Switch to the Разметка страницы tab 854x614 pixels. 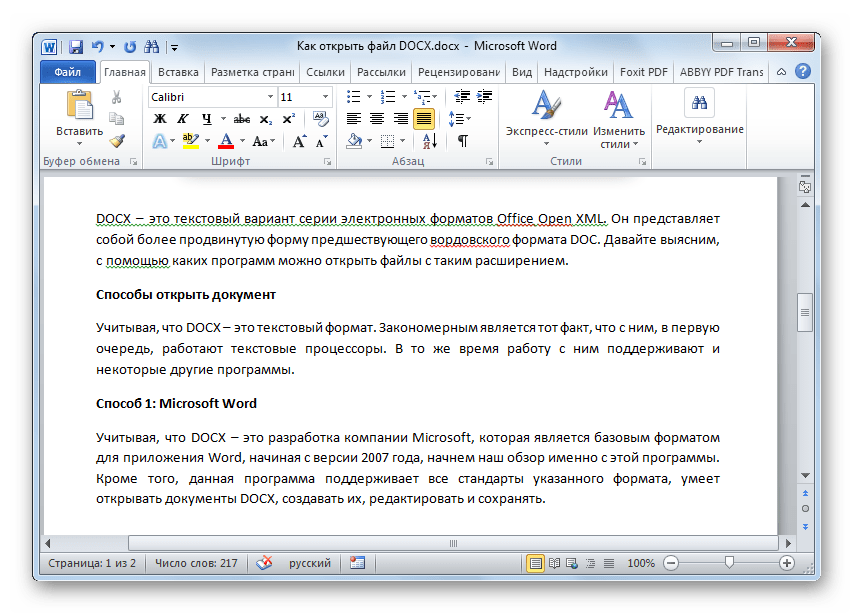tap(253, 72)
